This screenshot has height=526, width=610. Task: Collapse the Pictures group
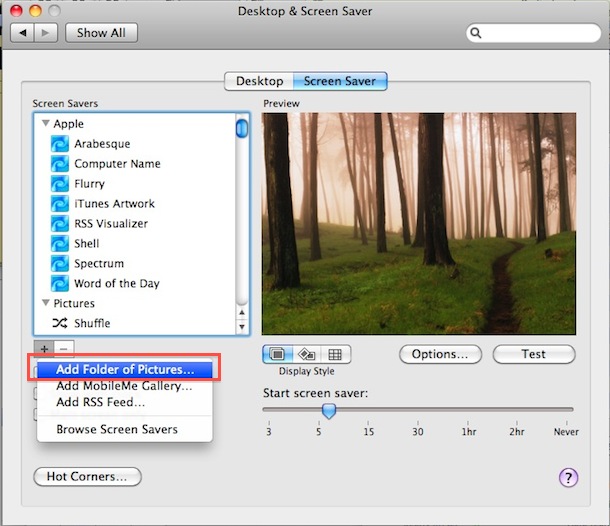pyautogui.click(x=45, y=303)
